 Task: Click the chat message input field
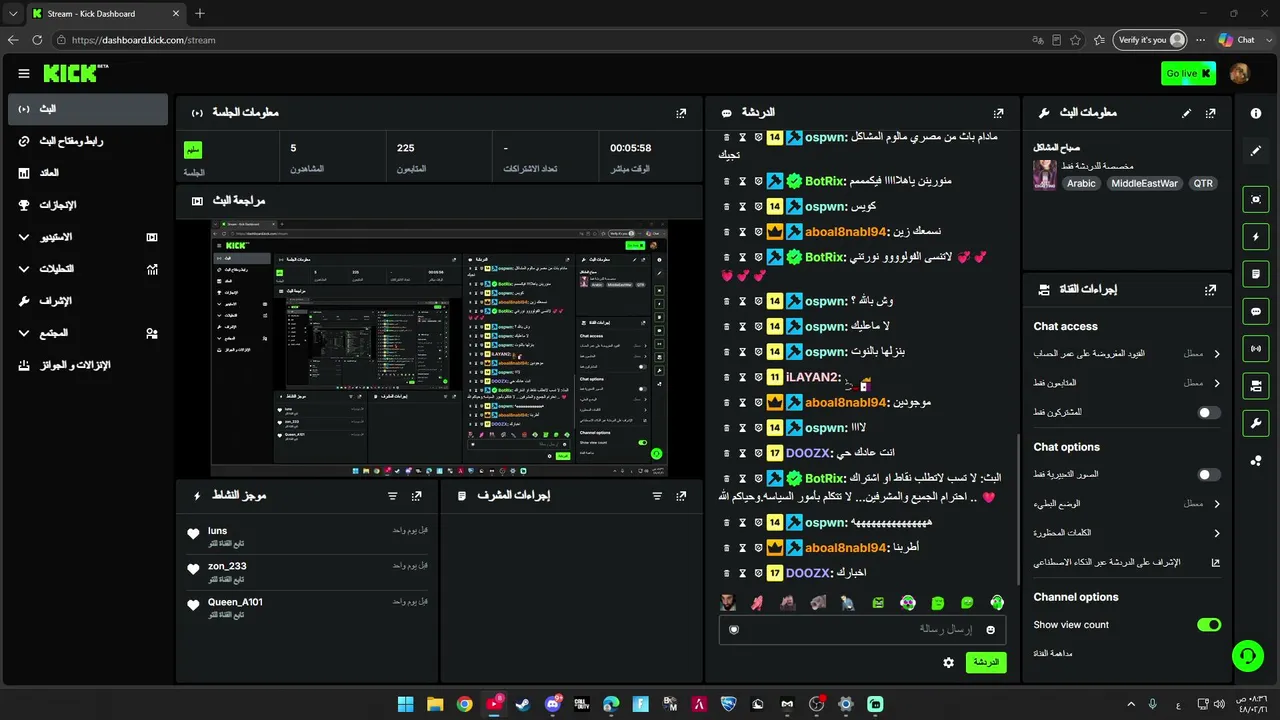[862, 629]
